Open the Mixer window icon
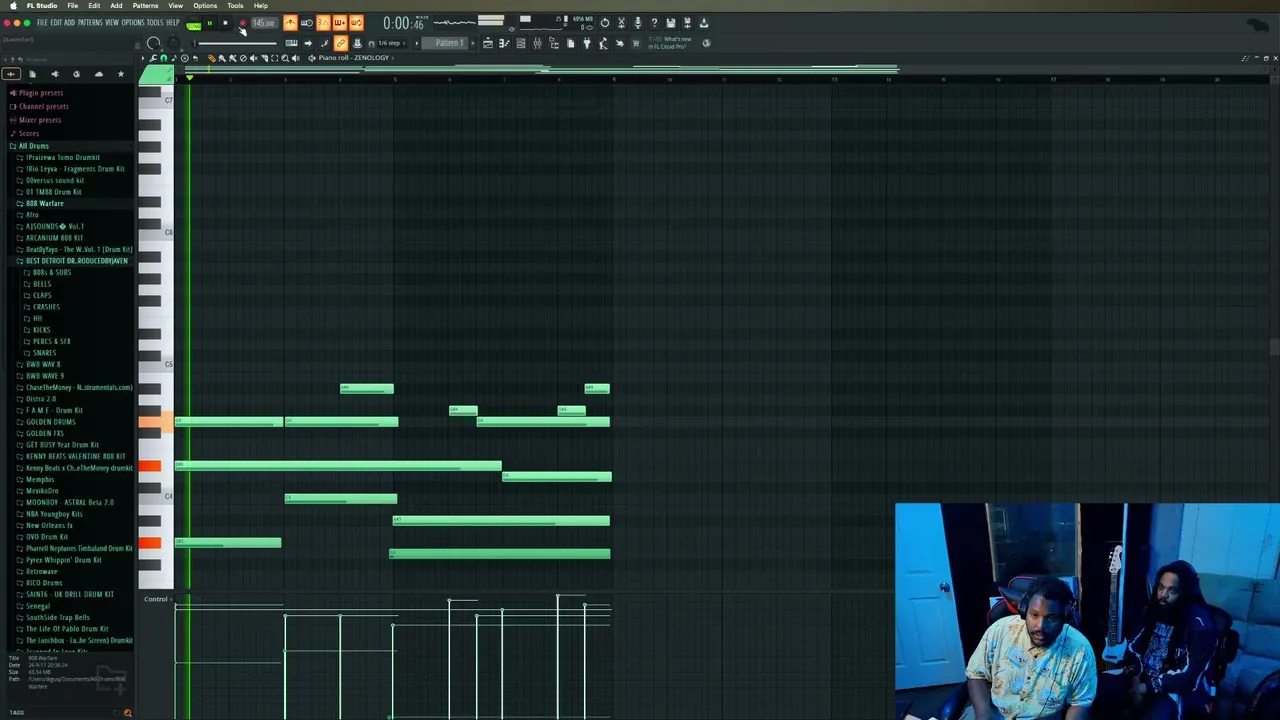 [537, 43]
